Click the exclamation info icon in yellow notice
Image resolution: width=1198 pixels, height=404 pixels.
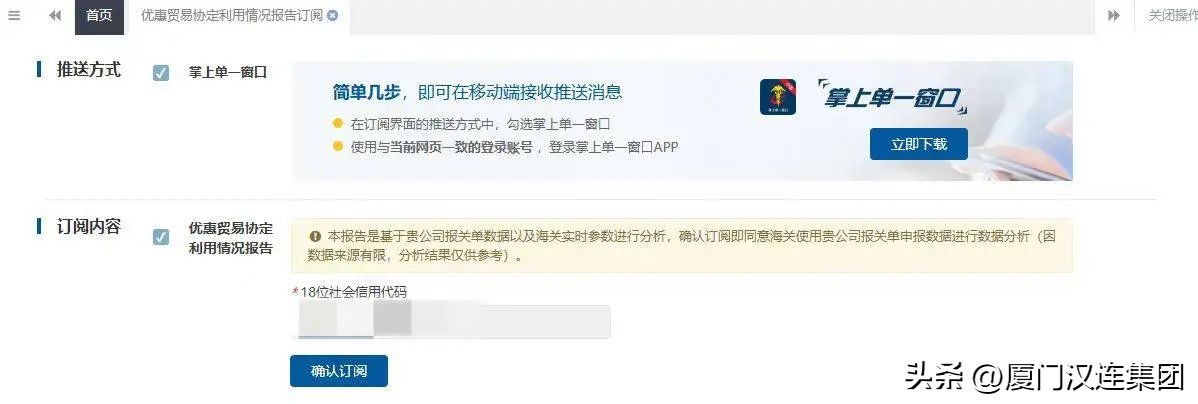(315, 237)
